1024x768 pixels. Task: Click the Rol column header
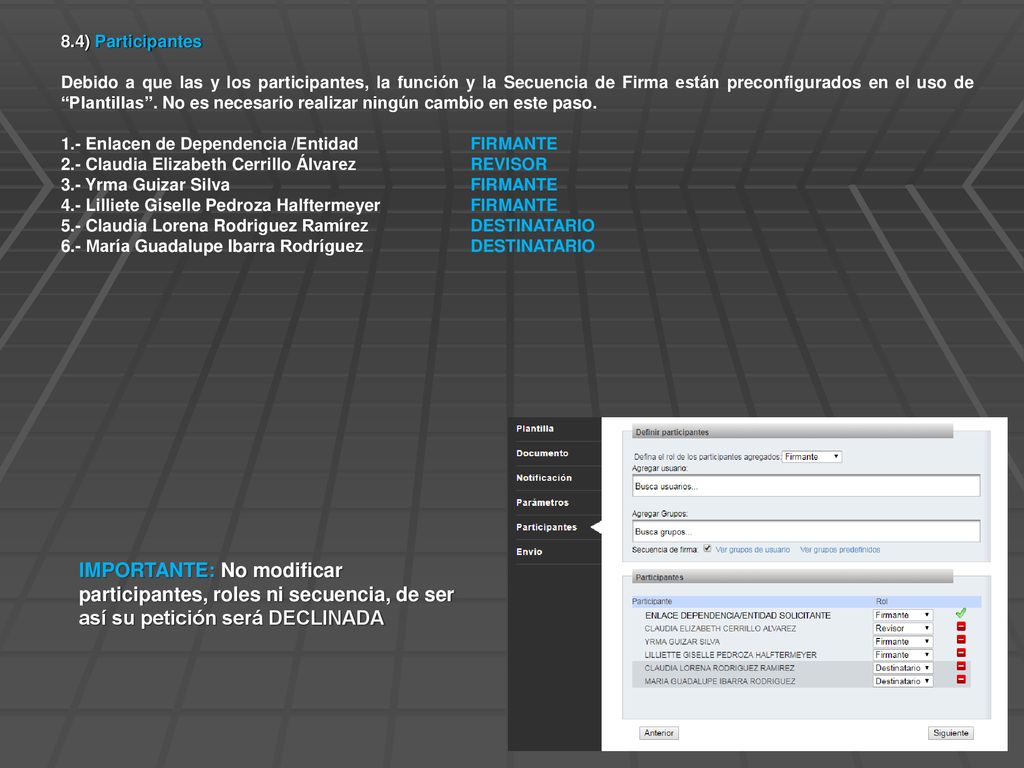coord(882,601)
